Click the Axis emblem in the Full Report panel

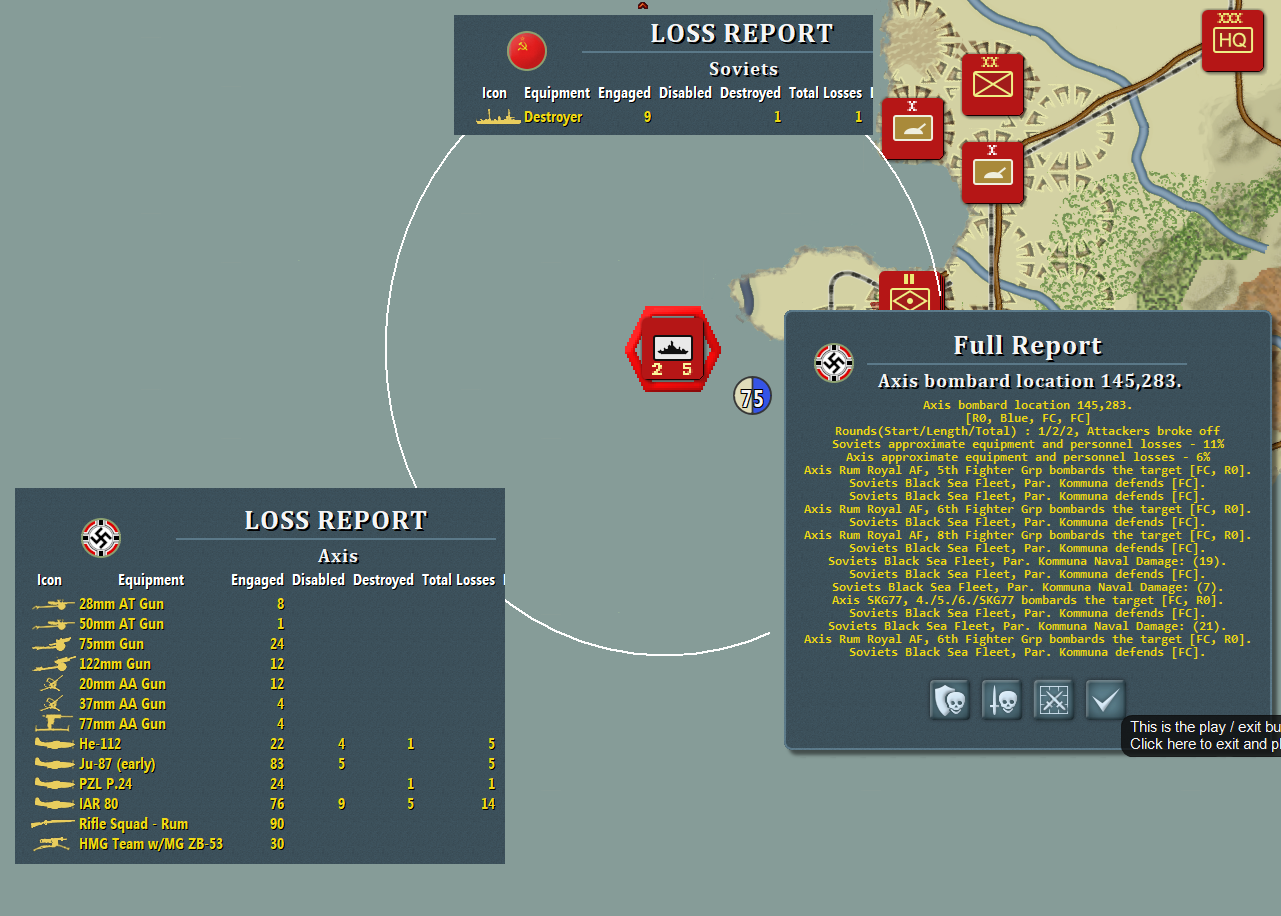833,363
